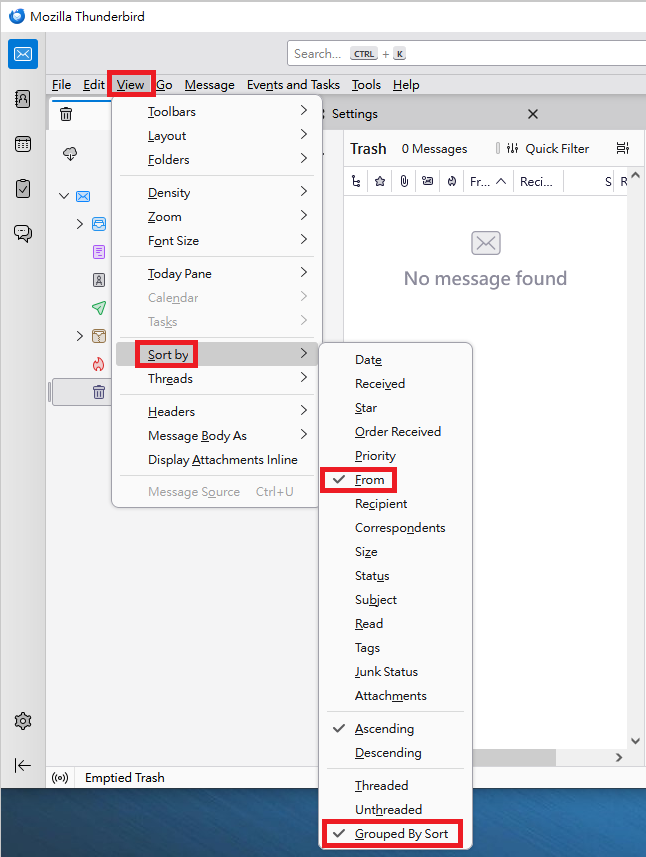Viewport: 646px width, 857px height.
Task: Open the View menu
Action: (130, 85)
